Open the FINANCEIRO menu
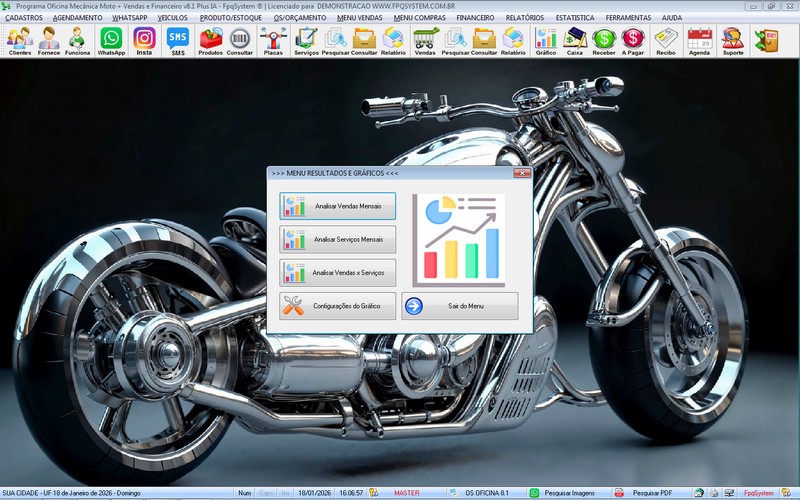Image resolution: width=800 pixels, height=500 pixels. (475, 18)
